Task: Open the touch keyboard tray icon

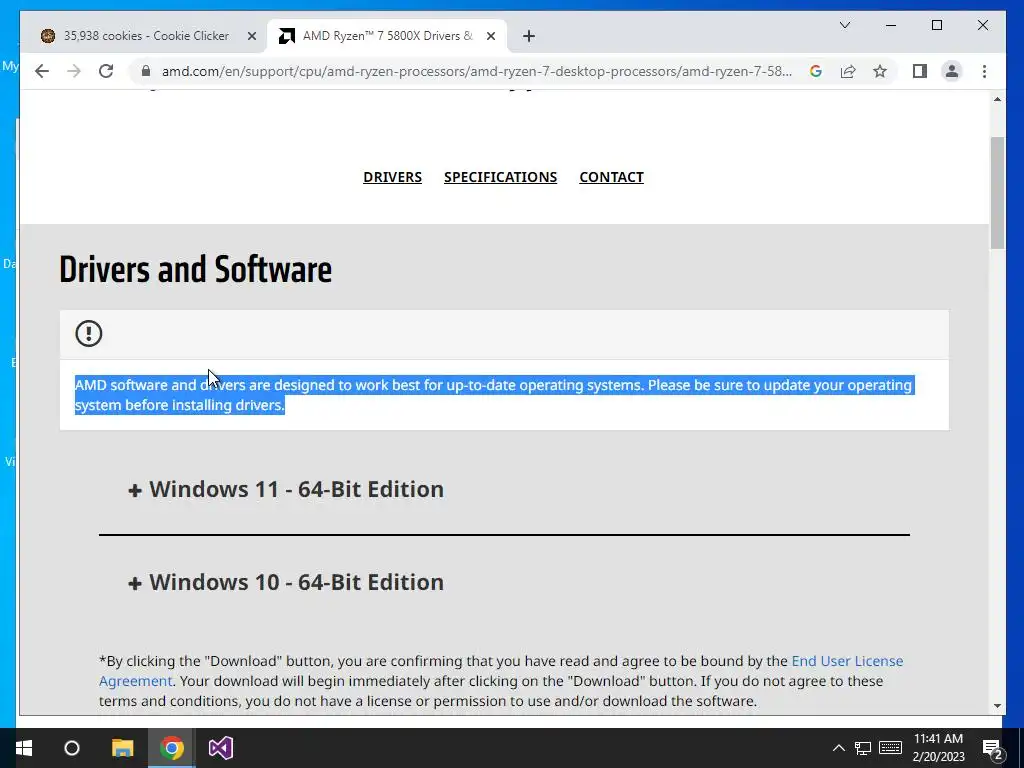Action: 890,748
